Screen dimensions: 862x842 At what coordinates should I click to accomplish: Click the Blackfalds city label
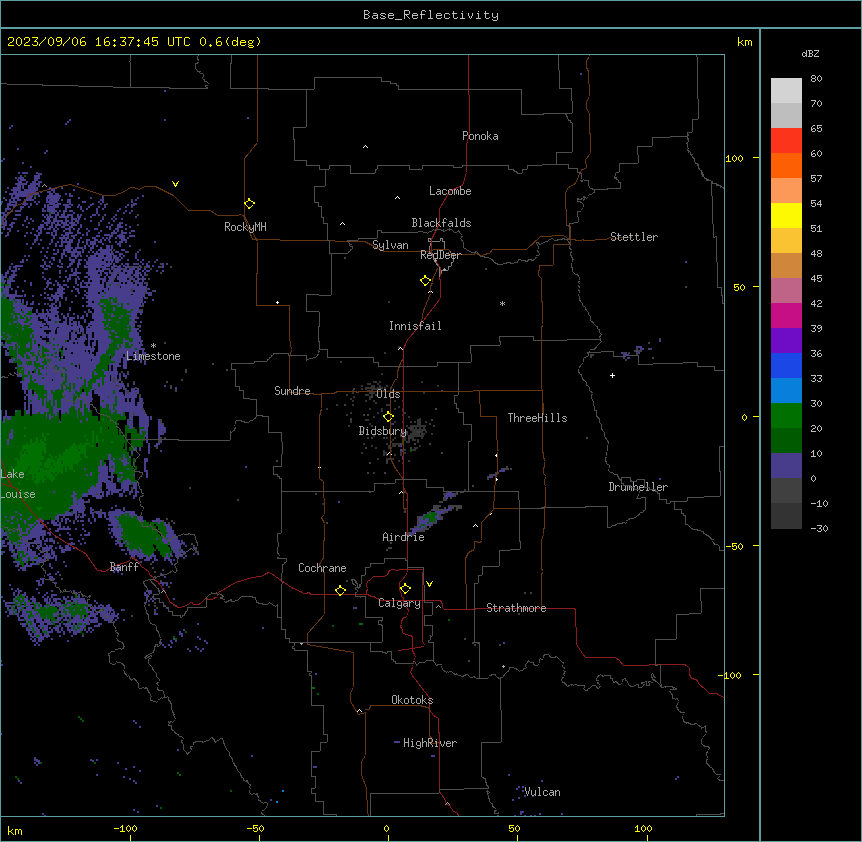pyautogui.click(x=441, y=223)
